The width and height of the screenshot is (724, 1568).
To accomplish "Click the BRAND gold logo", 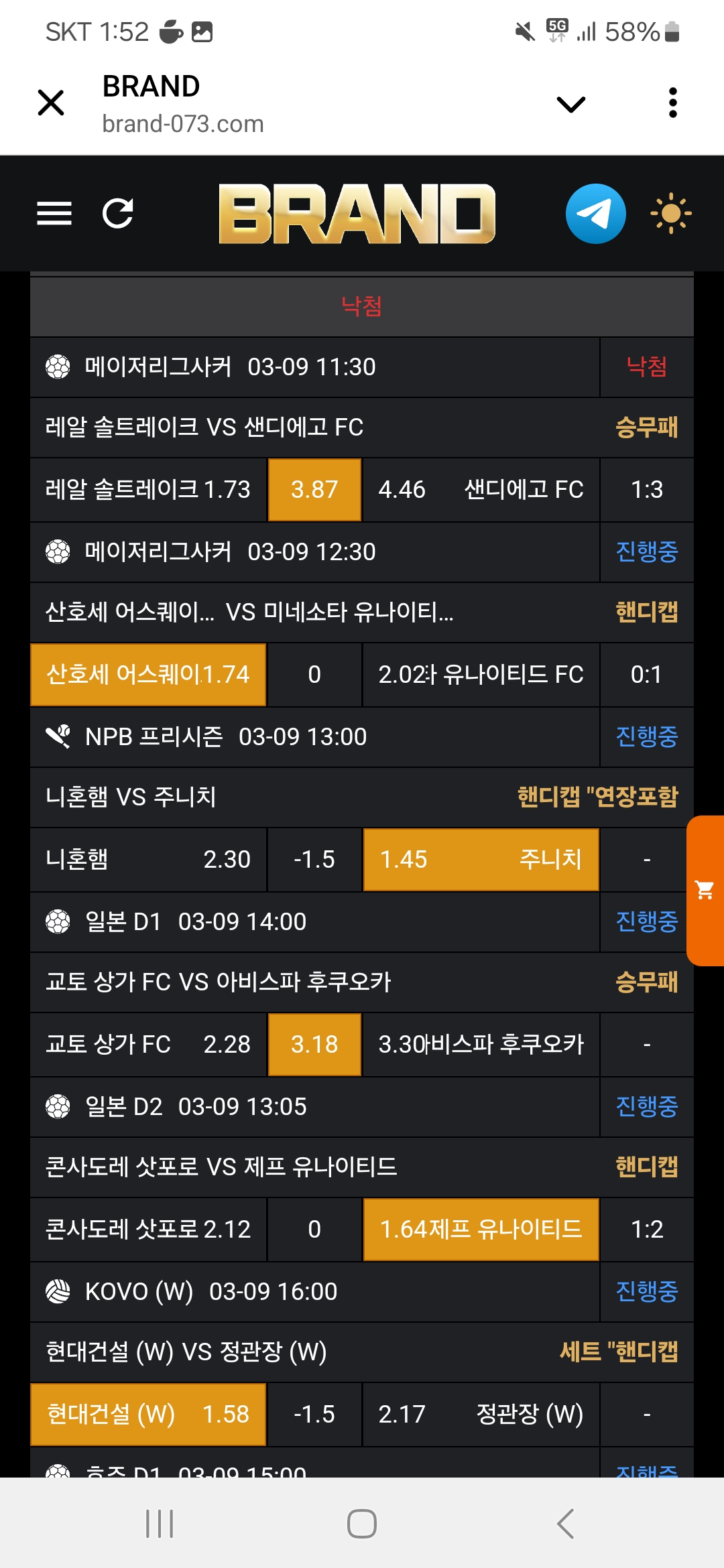I will point(357,214).
